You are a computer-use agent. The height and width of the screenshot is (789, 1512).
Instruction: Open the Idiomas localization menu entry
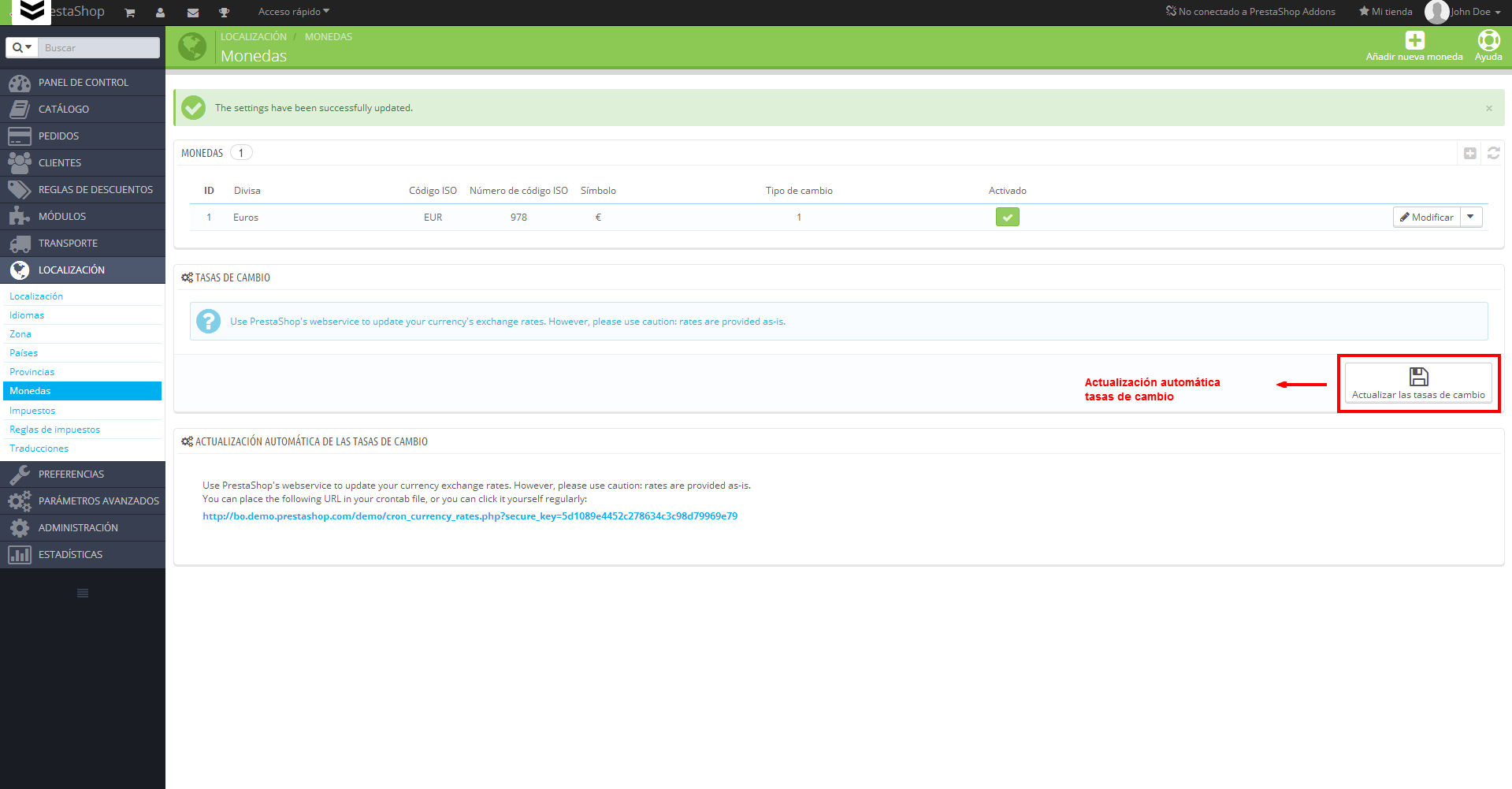pyautogui.click(x=26, y=314)
